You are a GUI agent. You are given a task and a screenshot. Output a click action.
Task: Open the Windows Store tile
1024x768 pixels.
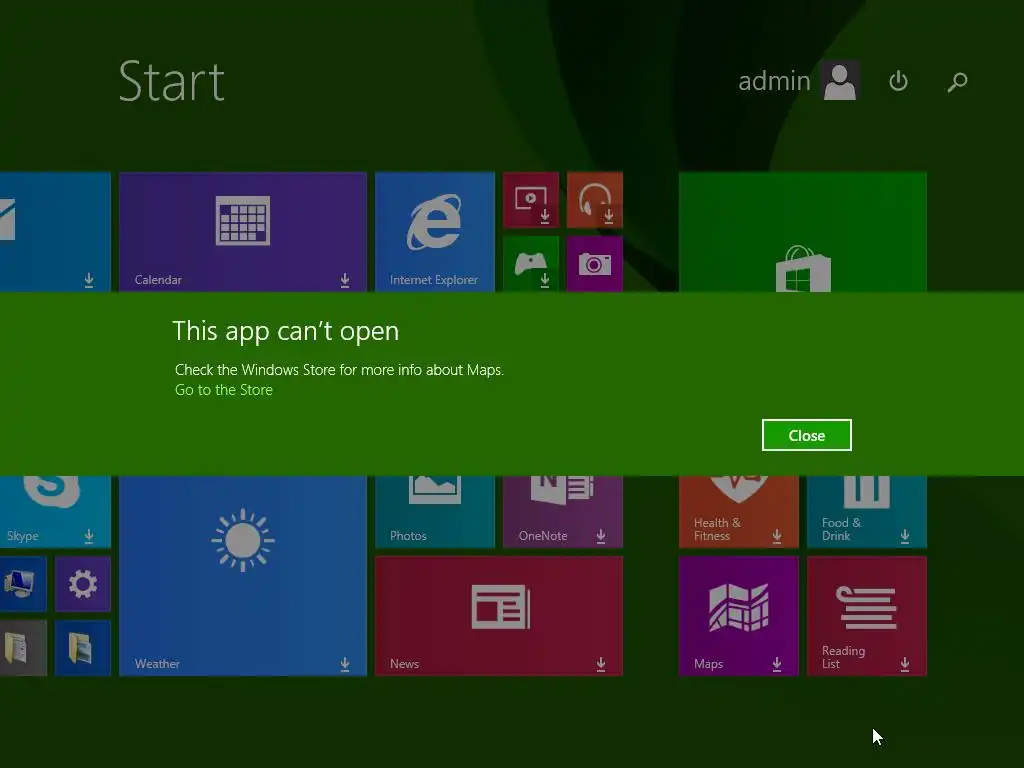(x=803, y=232)
